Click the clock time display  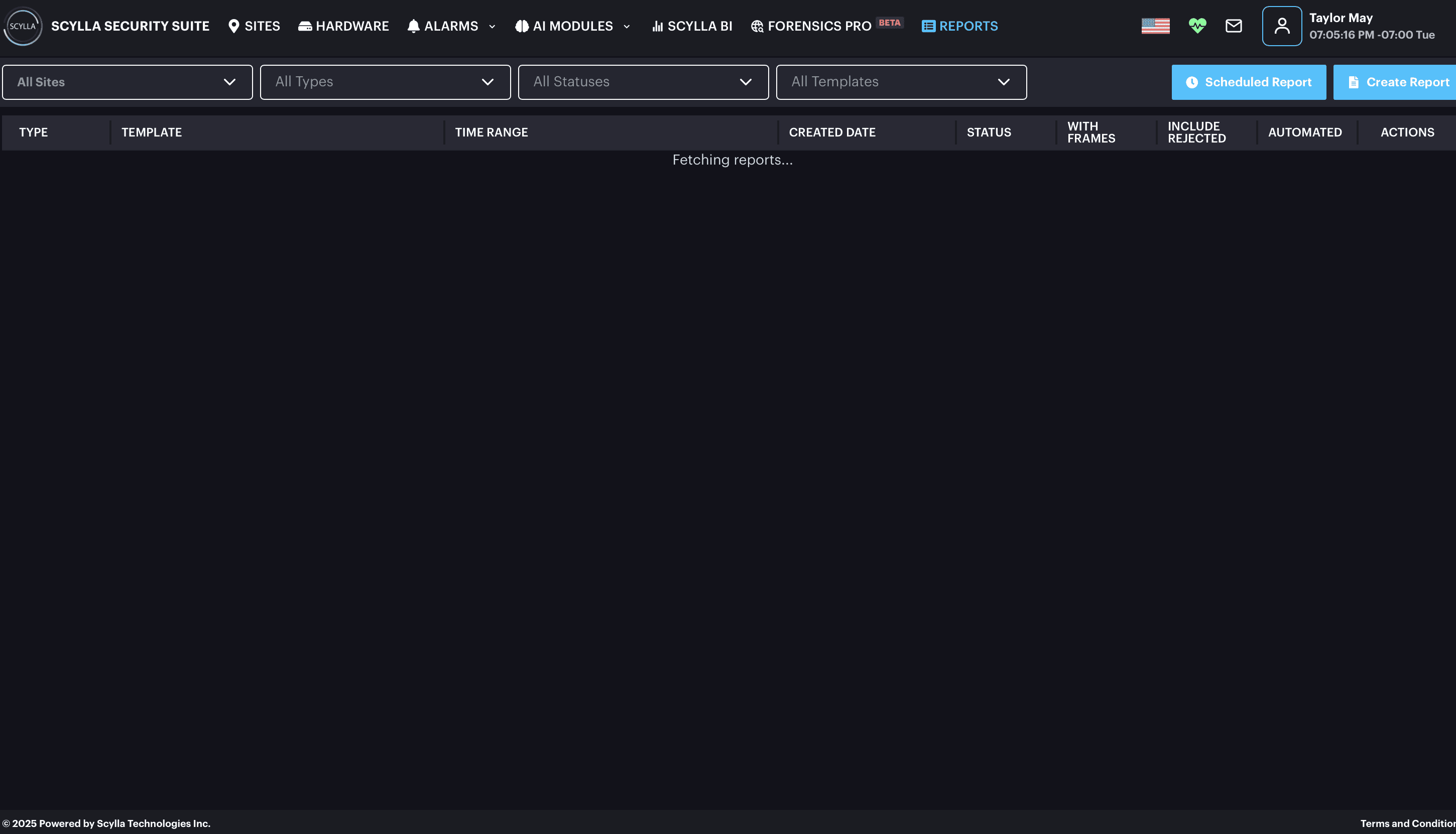click(1372, 34)
